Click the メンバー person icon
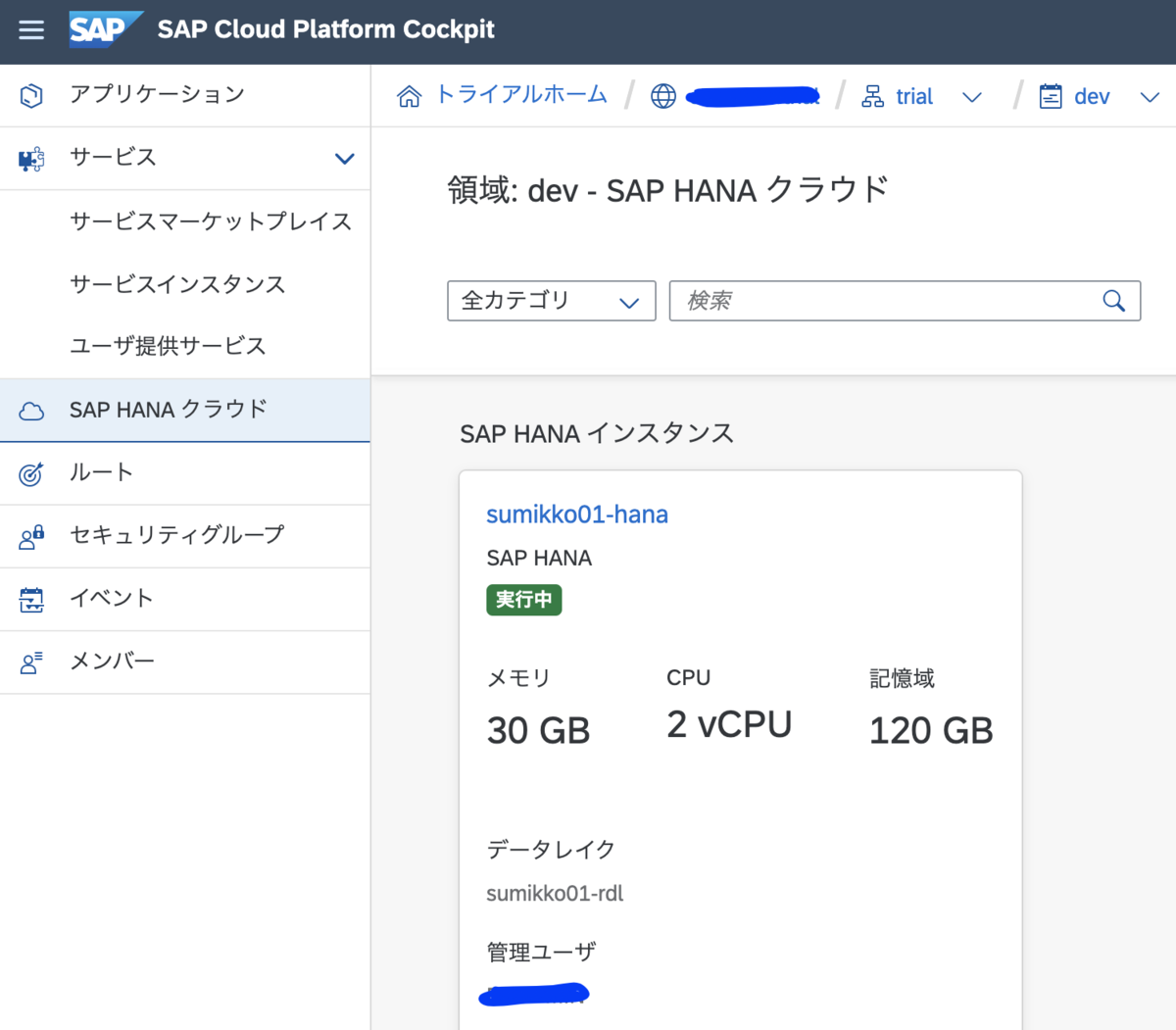The height and width of the screenshot is (1030, 1176). tap(31, 662)
